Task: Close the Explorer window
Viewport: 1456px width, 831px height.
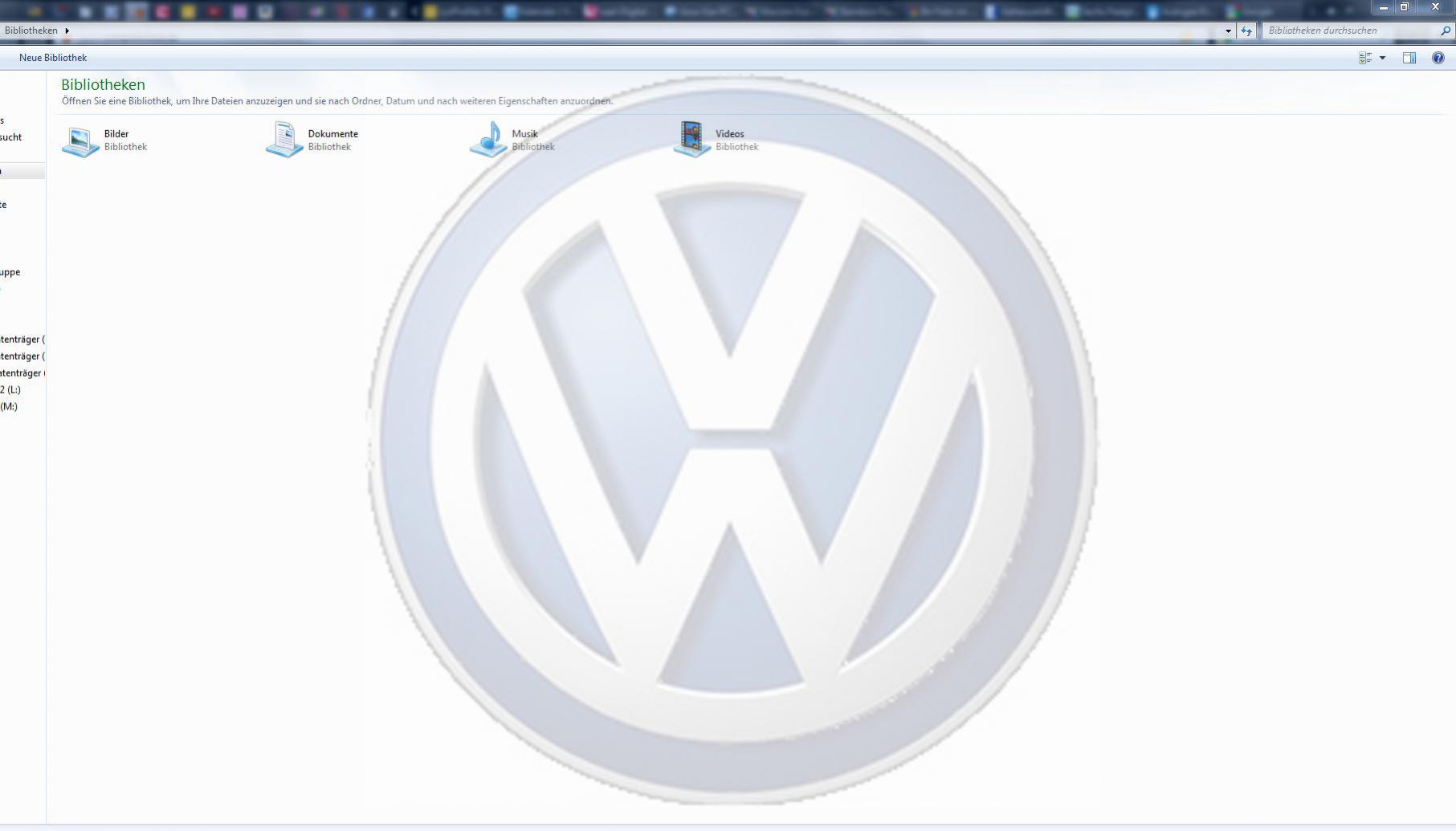Action: [1435, 7]
